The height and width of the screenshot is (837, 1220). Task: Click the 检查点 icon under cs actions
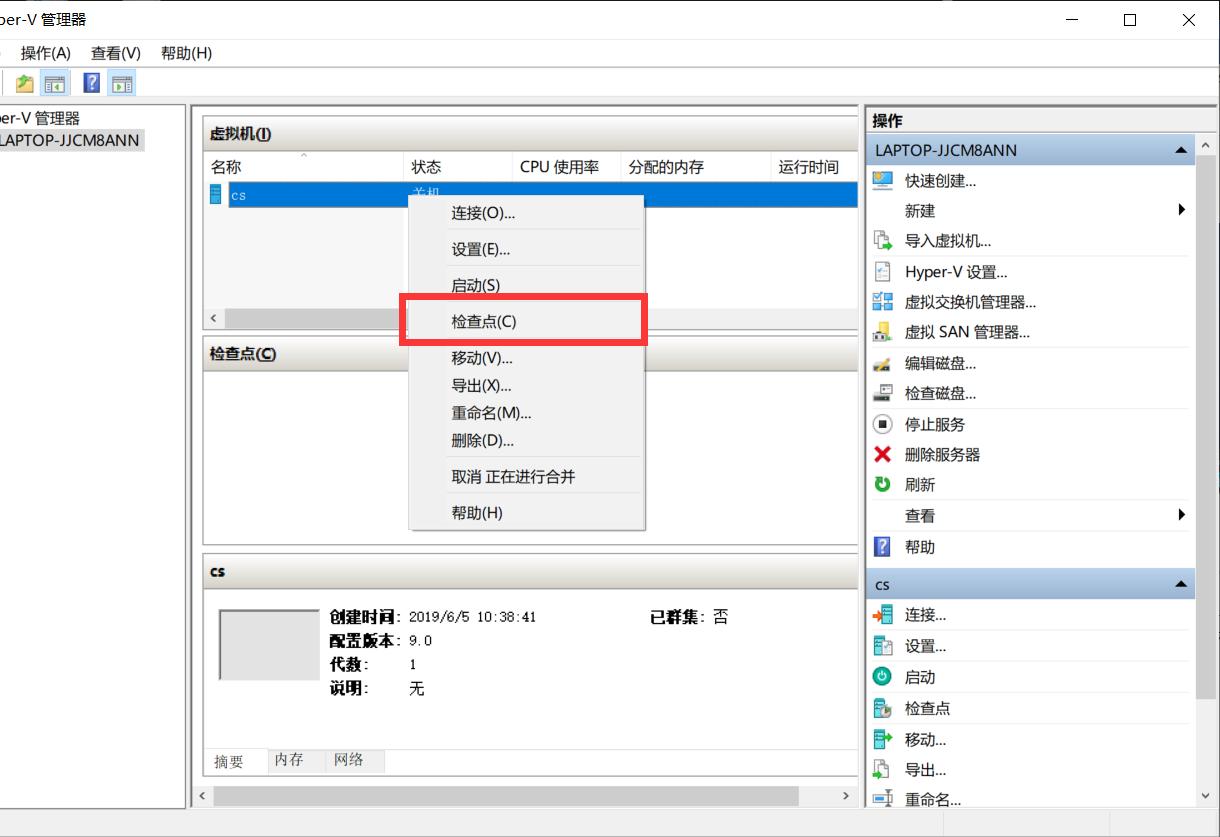point(882,708)
